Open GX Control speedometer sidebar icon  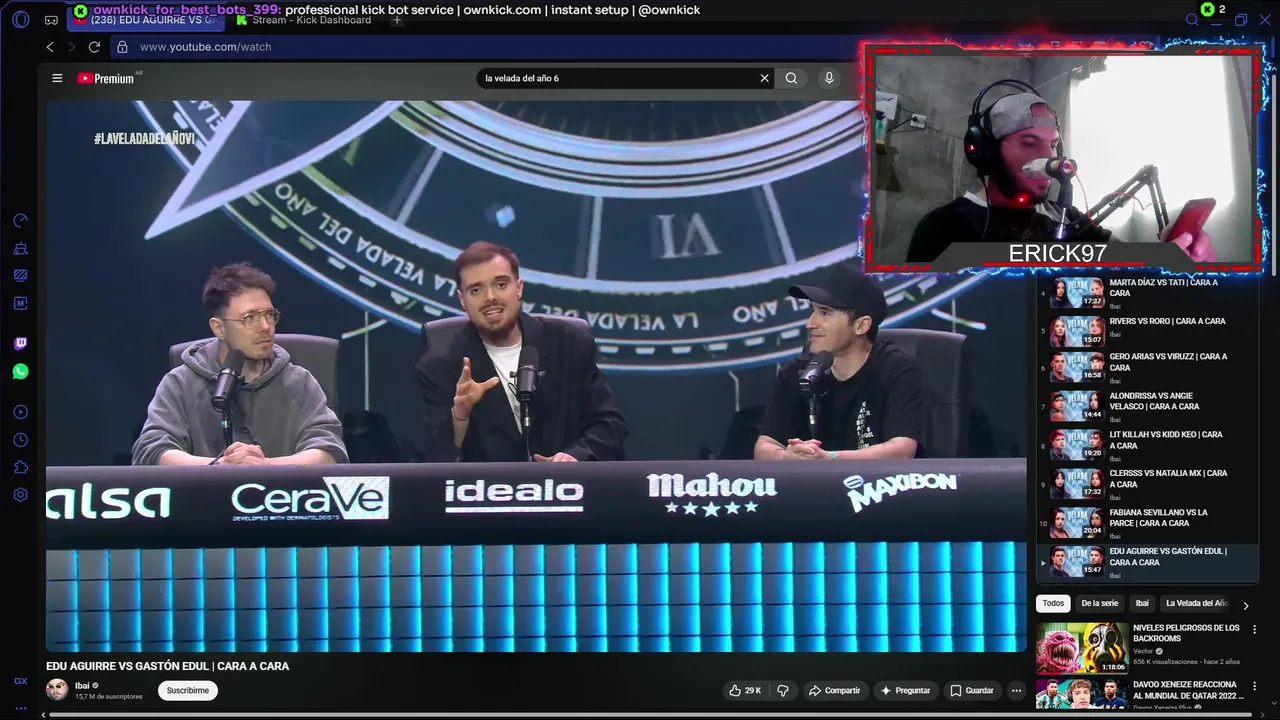click(21, 221)
